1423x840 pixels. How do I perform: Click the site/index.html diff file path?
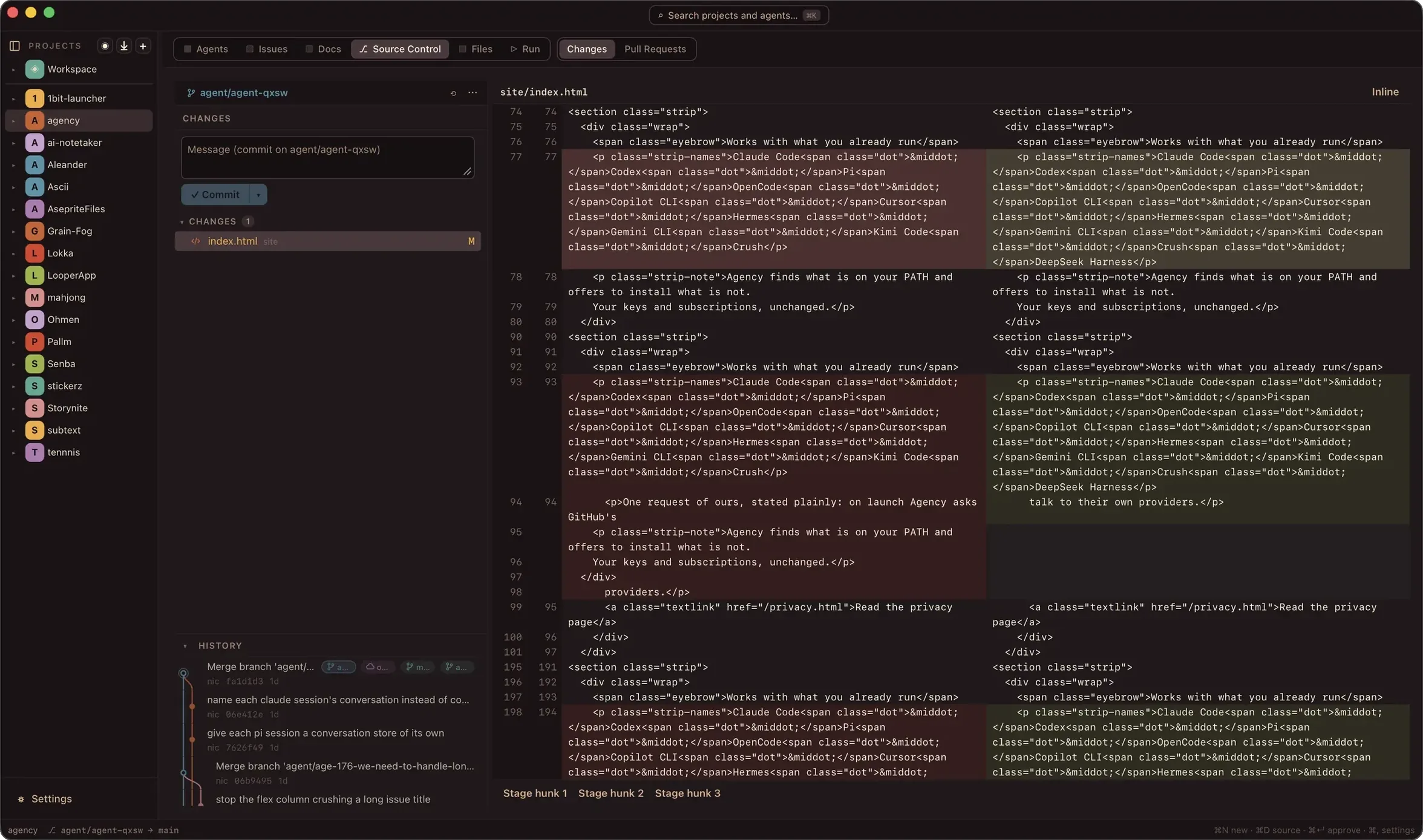point(543,93)
